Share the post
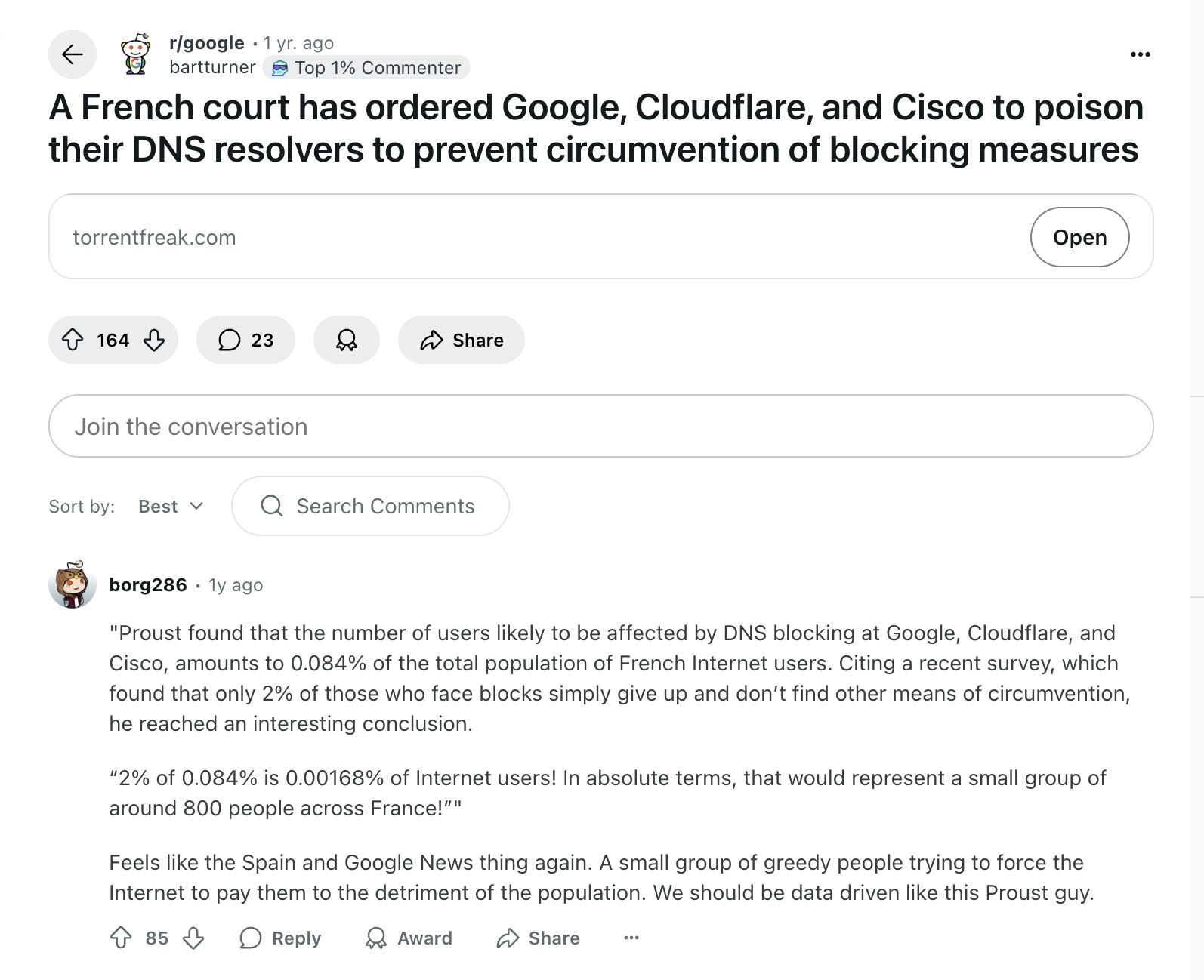 (x=462, y=340)
